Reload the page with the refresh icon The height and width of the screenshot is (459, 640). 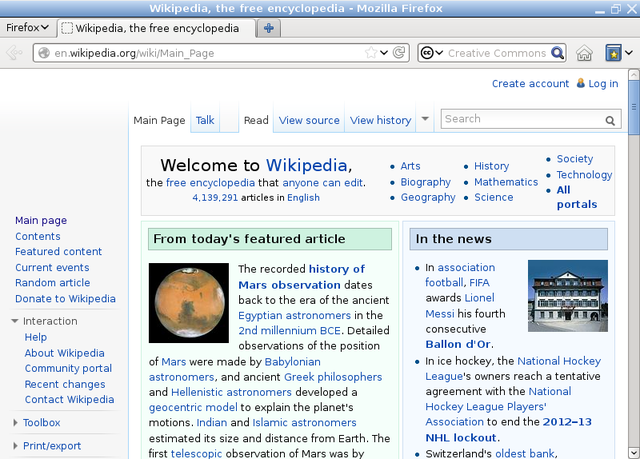coord(400,53)
